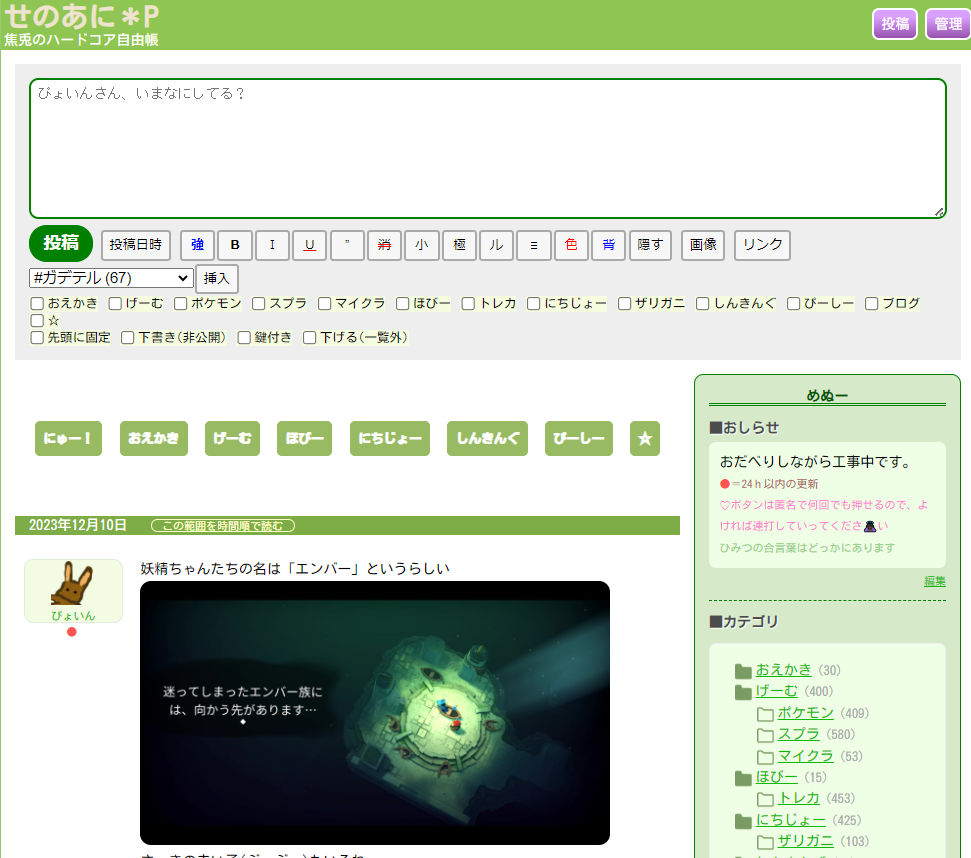971x858 pixels.
Task: Click the 挿入 insert button
Action: 216,279
